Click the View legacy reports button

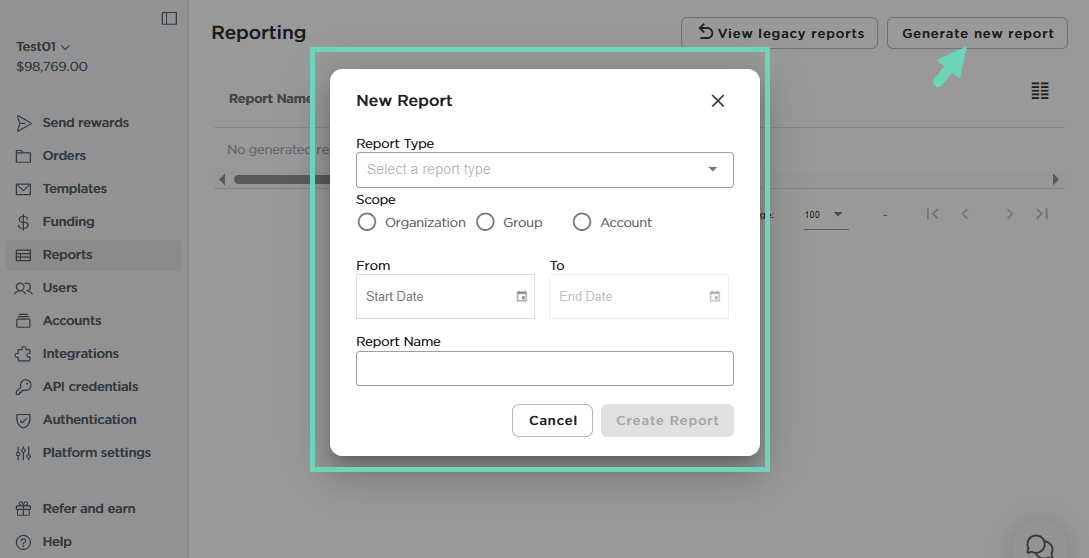[x=779, y=33]
